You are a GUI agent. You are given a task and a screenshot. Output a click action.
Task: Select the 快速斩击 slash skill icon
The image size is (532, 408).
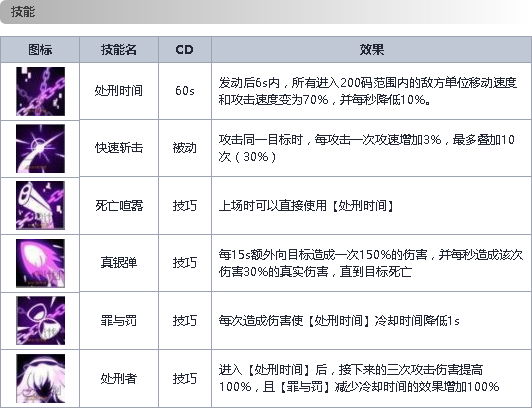pyautogui.click(x=40, y=149)
